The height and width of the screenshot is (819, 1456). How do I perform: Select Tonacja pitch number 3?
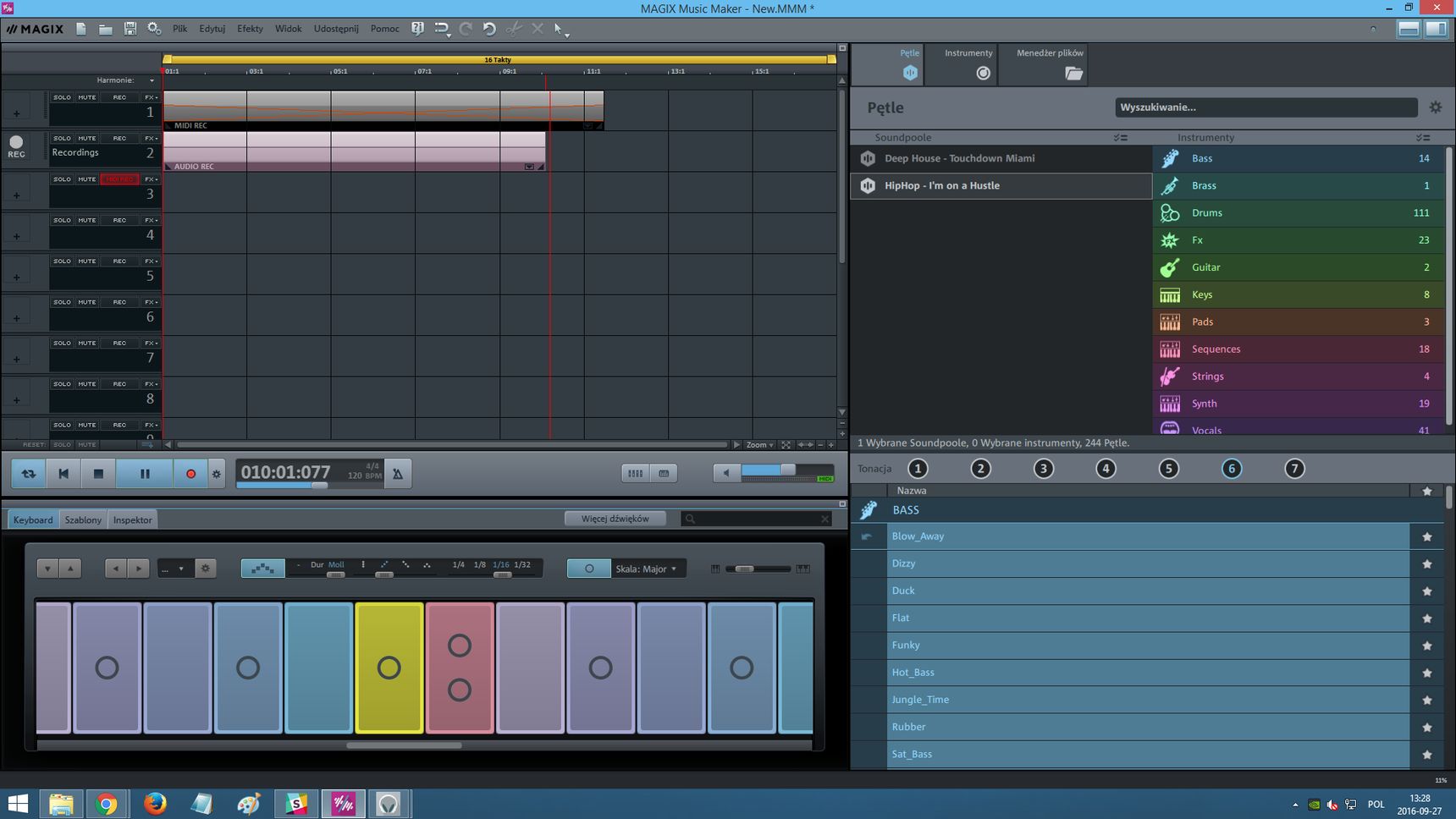coord(1043,469)
